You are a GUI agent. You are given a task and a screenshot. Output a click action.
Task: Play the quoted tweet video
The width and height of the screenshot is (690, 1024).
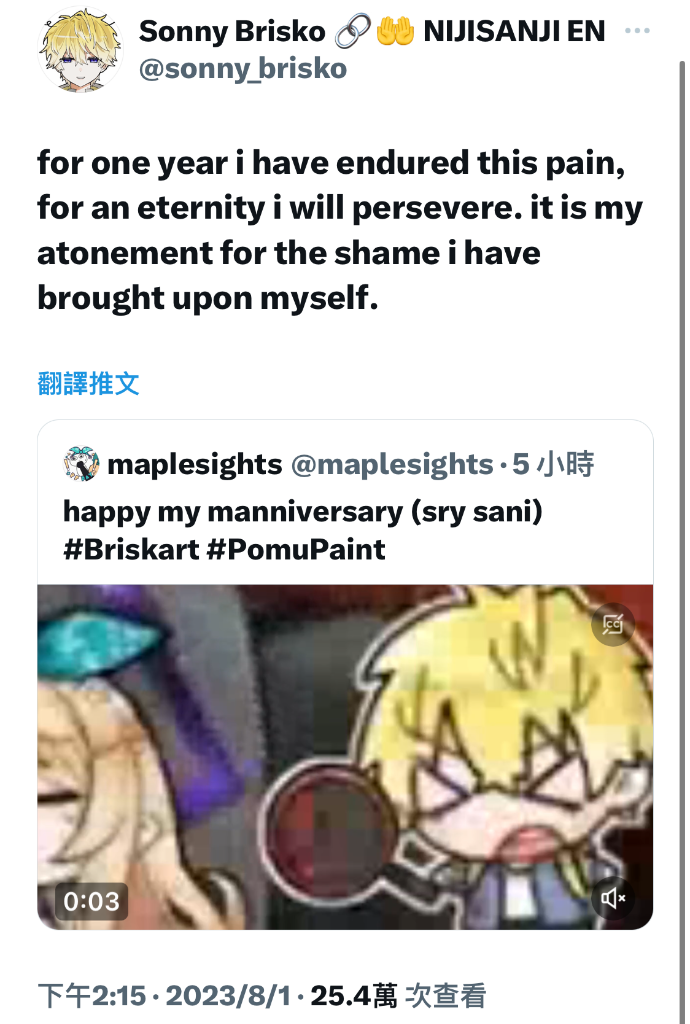click(x=345, y=757)
